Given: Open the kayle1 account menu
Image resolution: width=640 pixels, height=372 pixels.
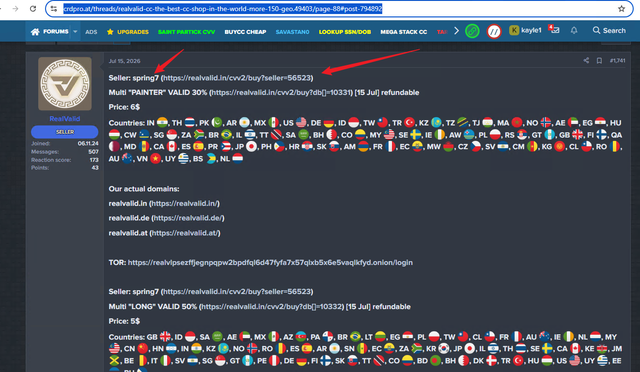Looking at the screenshot, I should 525,30.
